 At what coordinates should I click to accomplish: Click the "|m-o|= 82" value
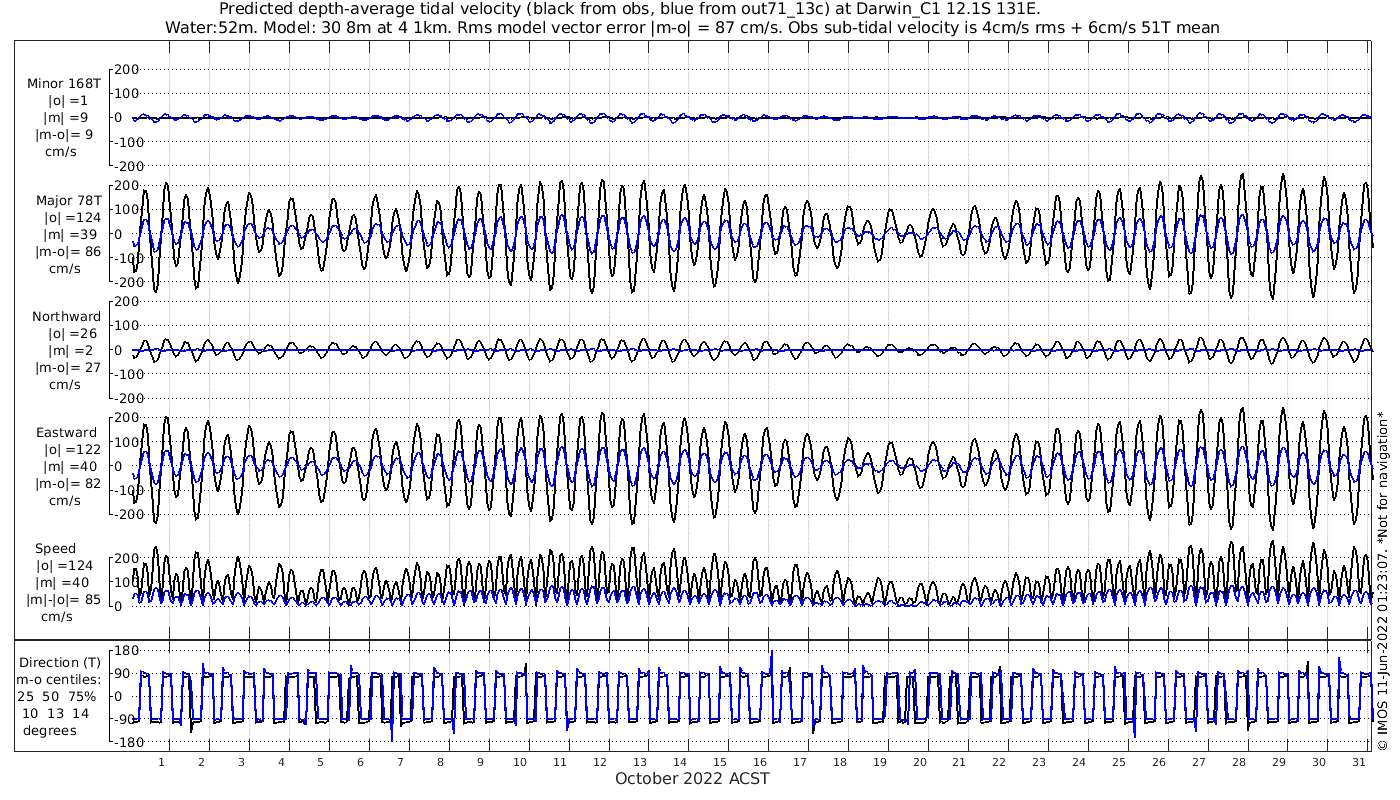tap(68, 484)
